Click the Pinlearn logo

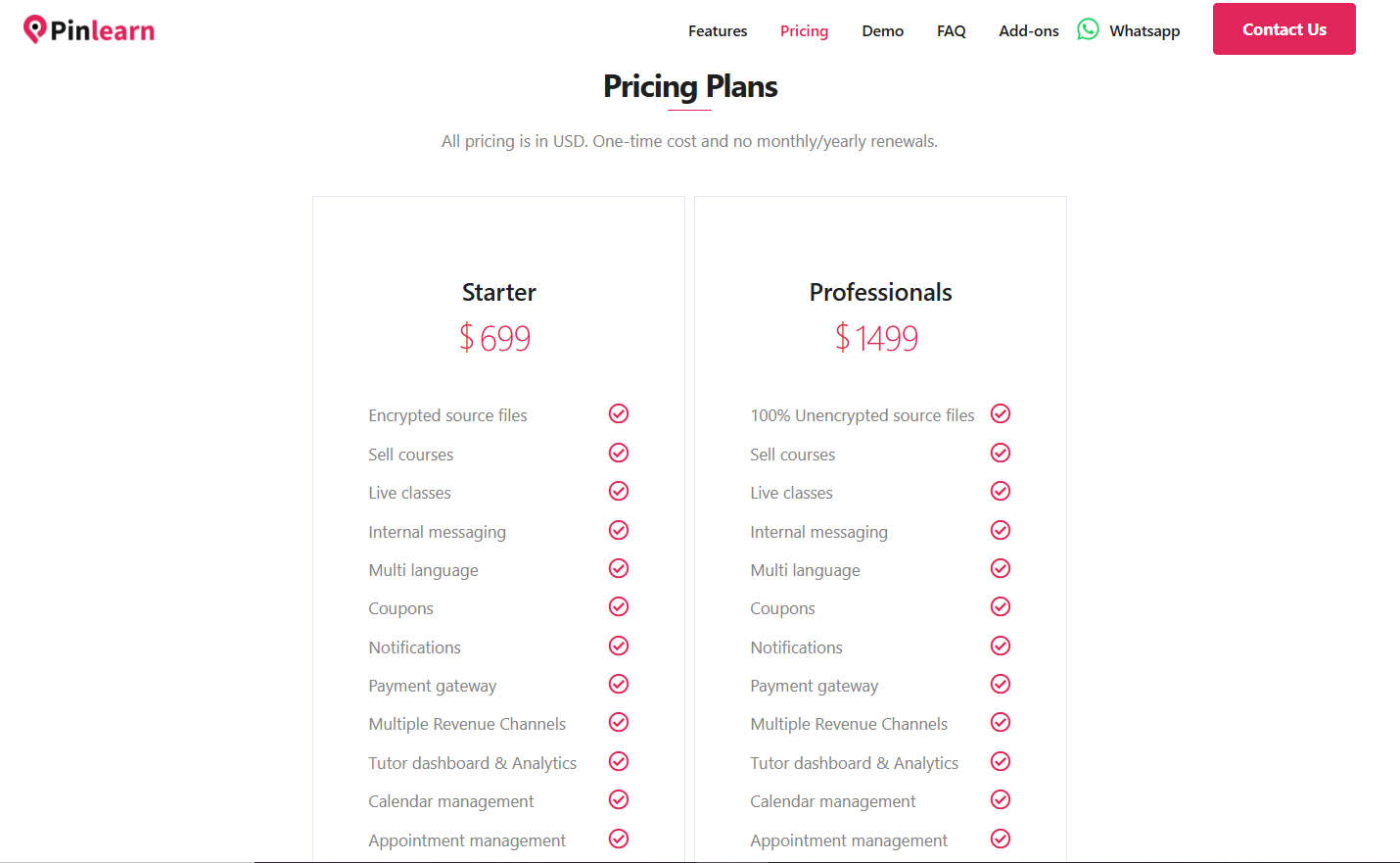click(x=88, y=29)
